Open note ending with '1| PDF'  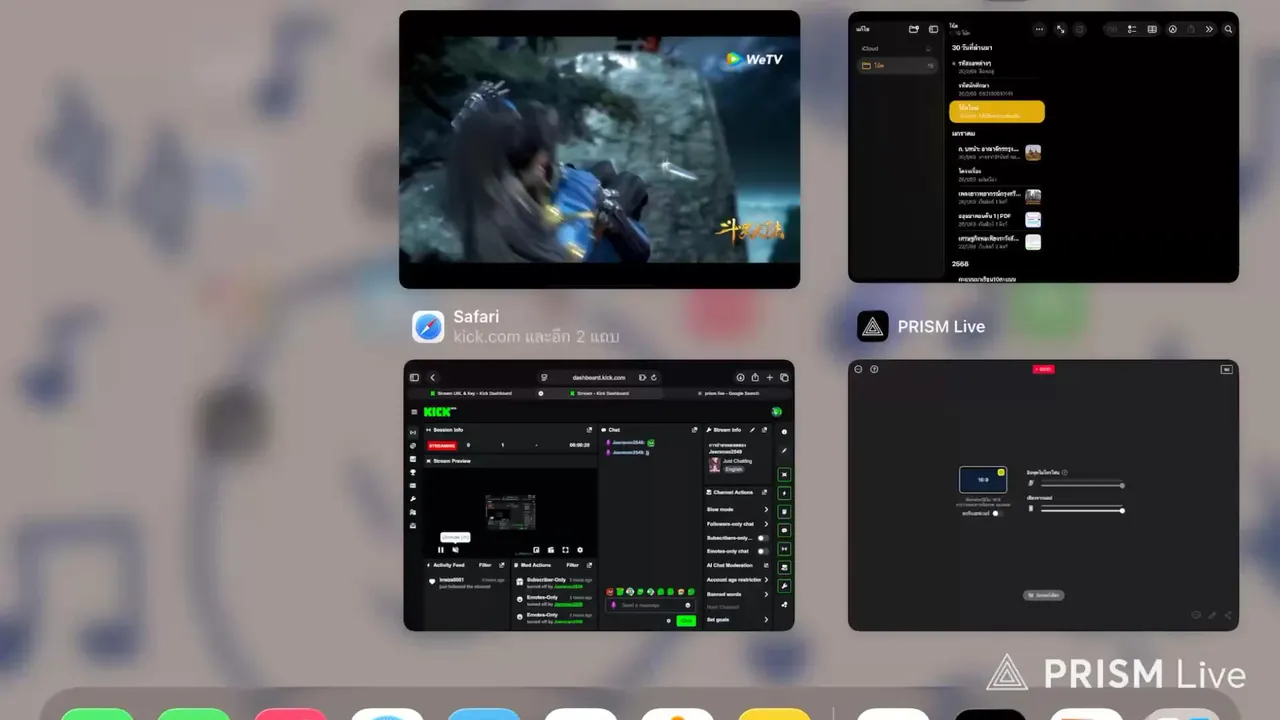(999, 219)
